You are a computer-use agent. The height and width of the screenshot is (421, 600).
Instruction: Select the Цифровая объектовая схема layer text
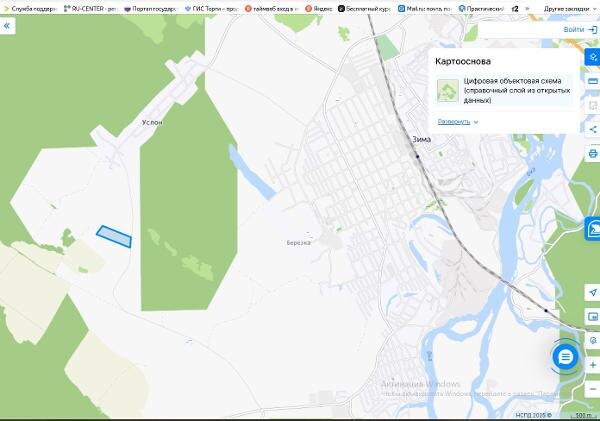click(517, 90)
